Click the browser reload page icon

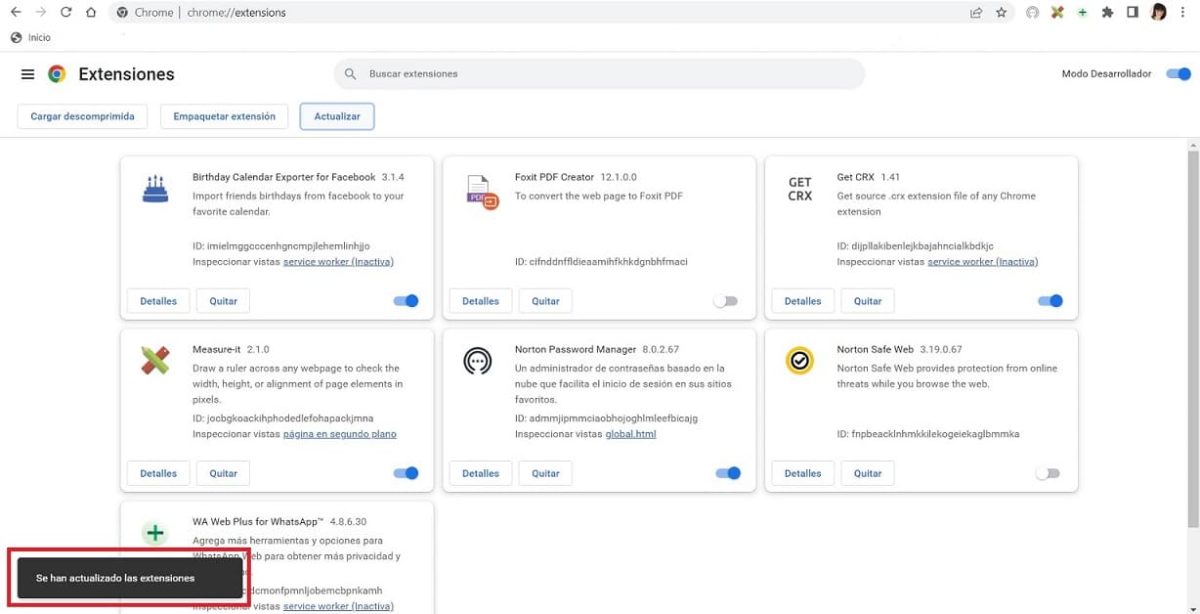66,13
